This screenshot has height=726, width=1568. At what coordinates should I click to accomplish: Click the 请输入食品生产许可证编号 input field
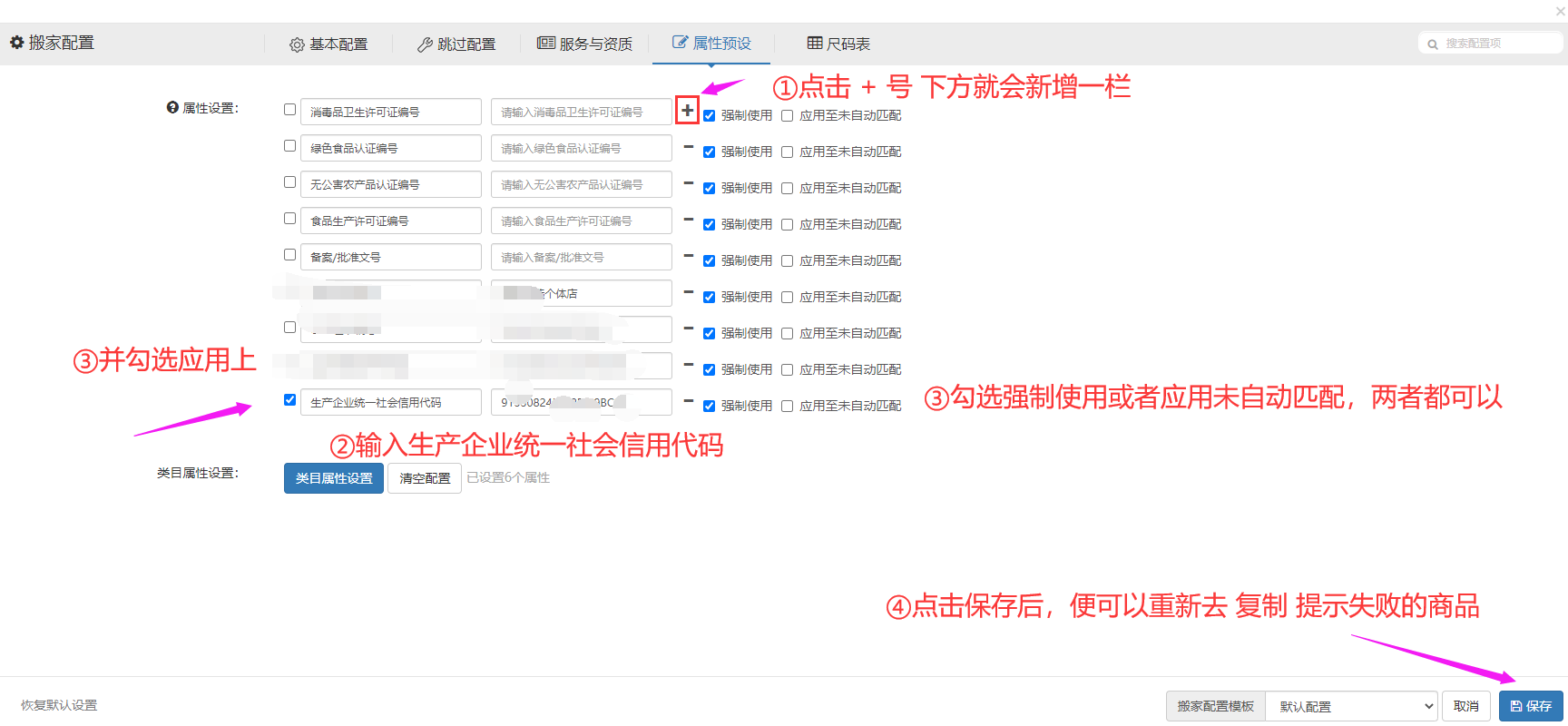tap(581, 221)
